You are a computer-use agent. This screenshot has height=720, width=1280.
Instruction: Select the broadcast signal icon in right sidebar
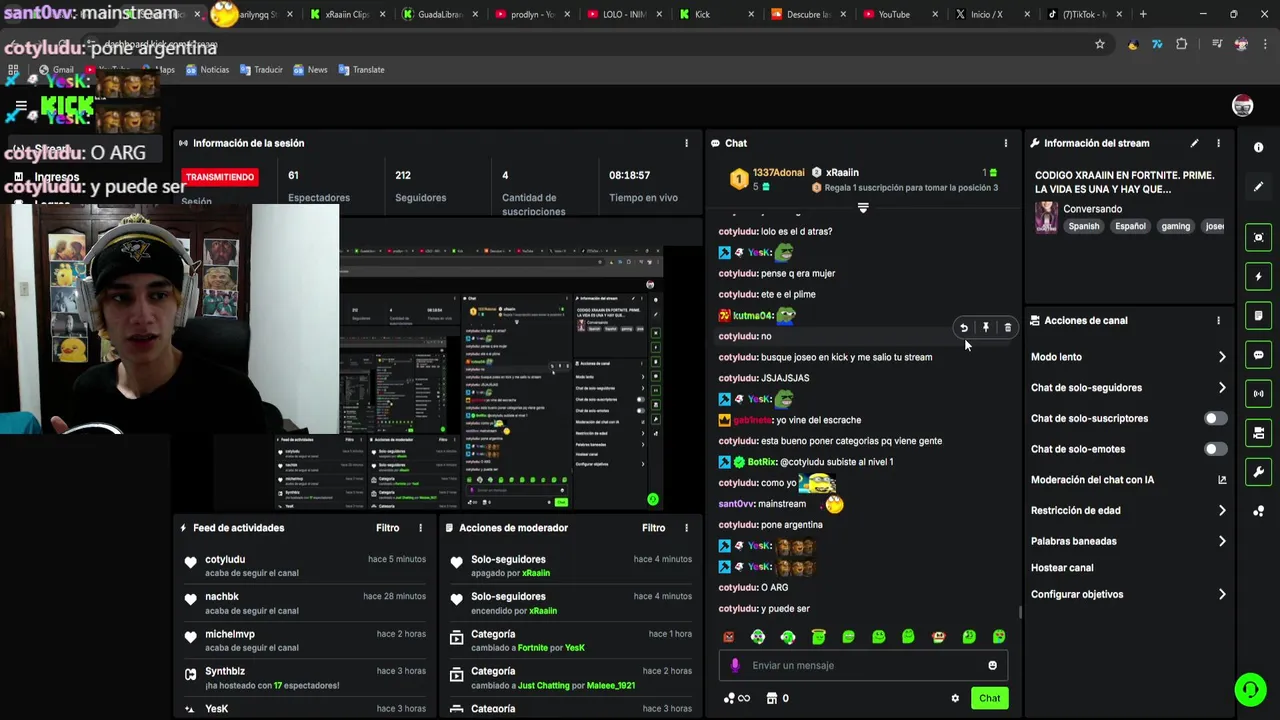1258,394
